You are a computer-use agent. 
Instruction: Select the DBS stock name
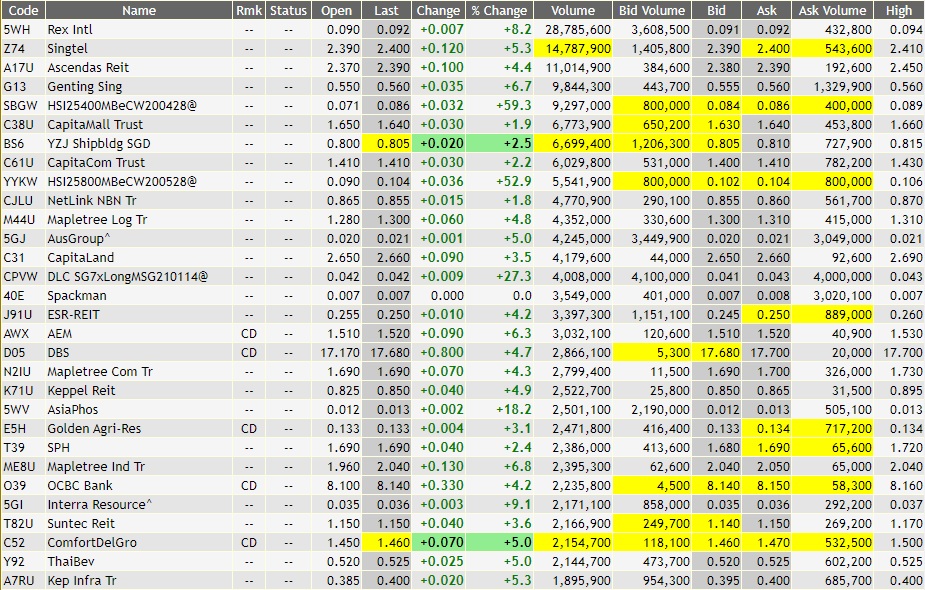tap(58, 352)
